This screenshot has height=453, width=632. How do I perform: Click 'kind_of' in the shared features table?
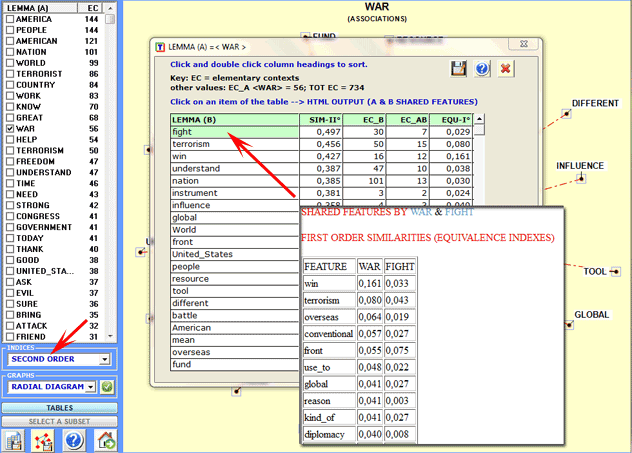pos(320,418)
